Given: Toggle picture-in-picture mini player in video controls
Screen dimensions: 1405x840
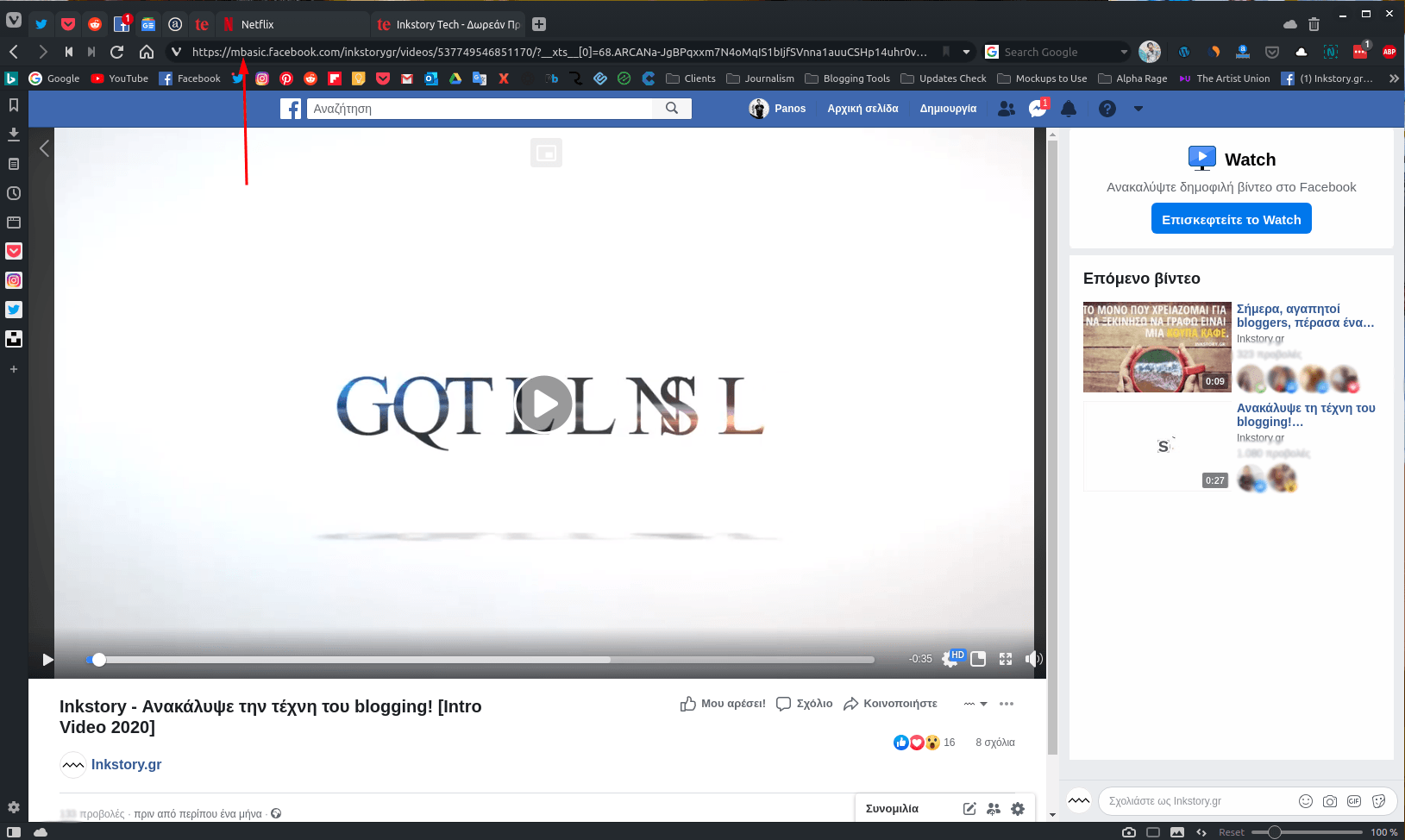Looking at the screenshot, I should click(x=978, y=659).
